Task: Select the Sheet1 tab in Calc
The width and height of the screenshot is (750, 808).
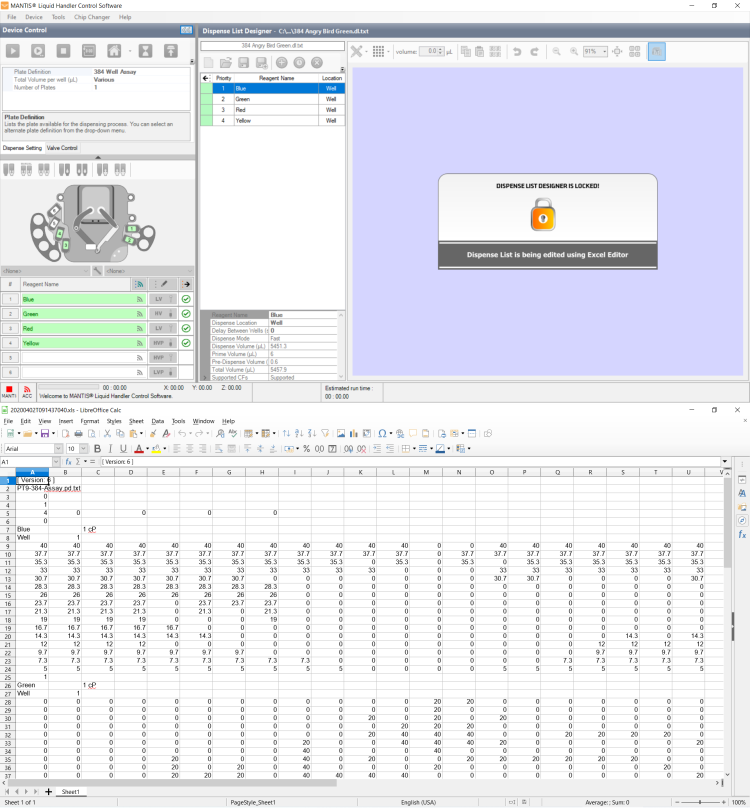Action: (x=70, y=792)
